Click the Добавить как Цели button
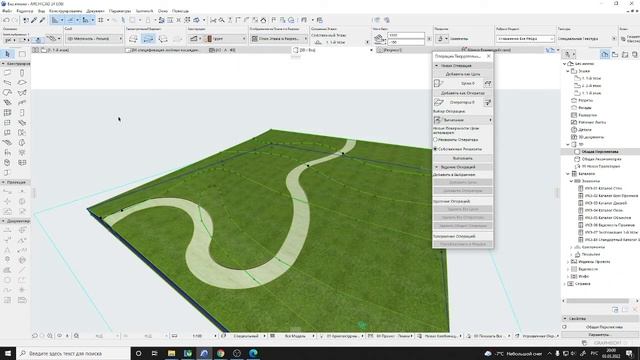Viewport: 640px width, 360px height. [x=462, y=74]
